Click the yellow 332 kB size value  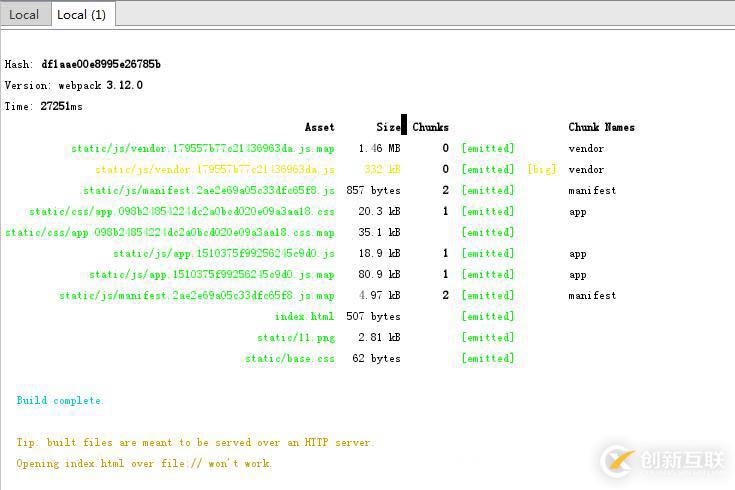click(382, 169)
